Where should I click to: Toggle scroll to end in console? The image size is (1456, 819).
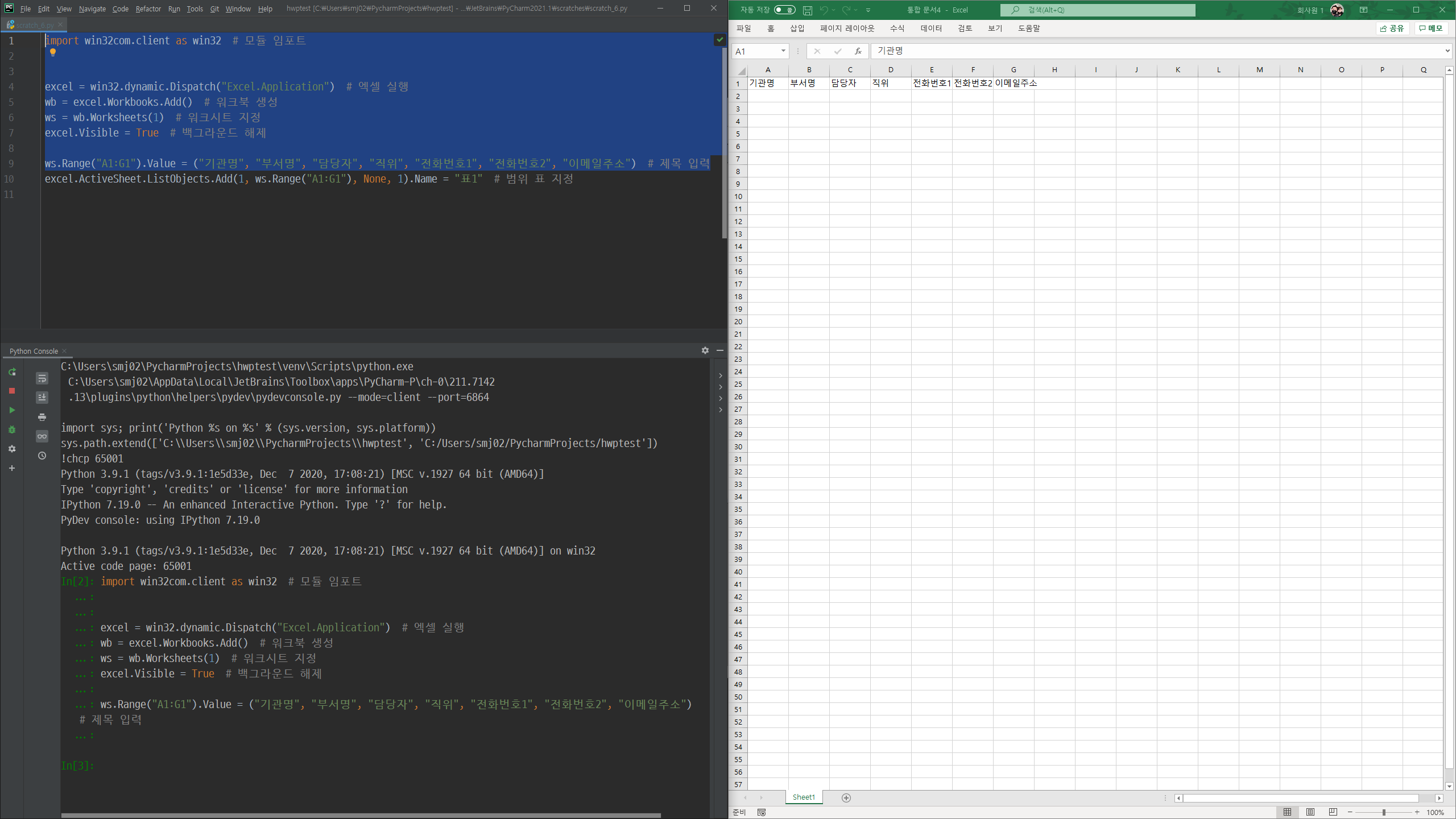pyautogui.click(x=42, y=397)
